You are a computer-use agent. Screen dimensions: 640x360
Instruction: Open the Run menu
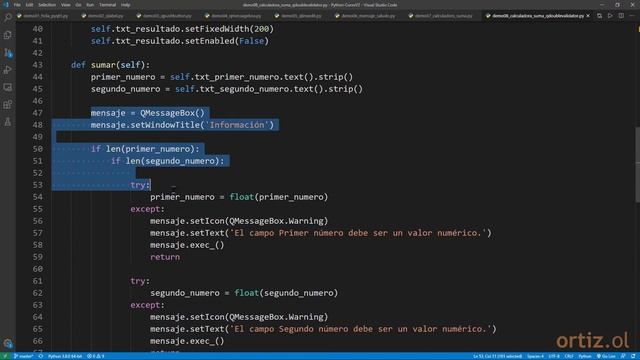point(90,5)
